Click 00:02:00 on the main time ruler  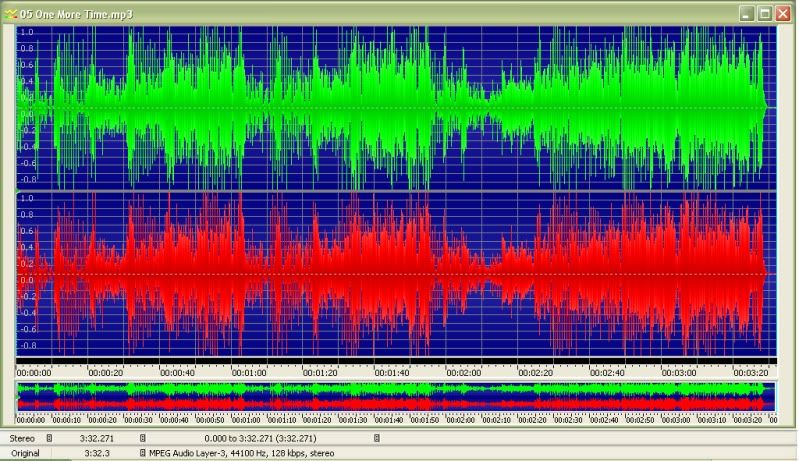464,373
